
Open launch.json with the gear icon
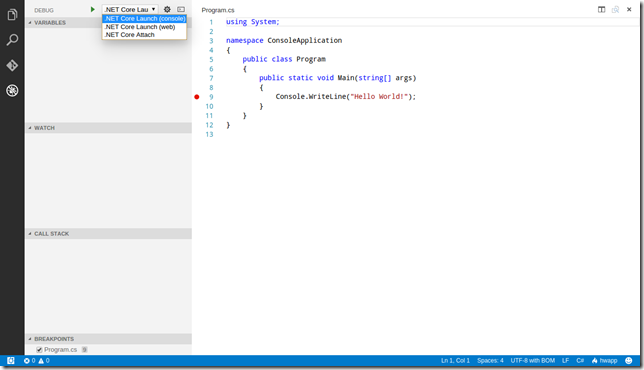[x=167, y=9]
